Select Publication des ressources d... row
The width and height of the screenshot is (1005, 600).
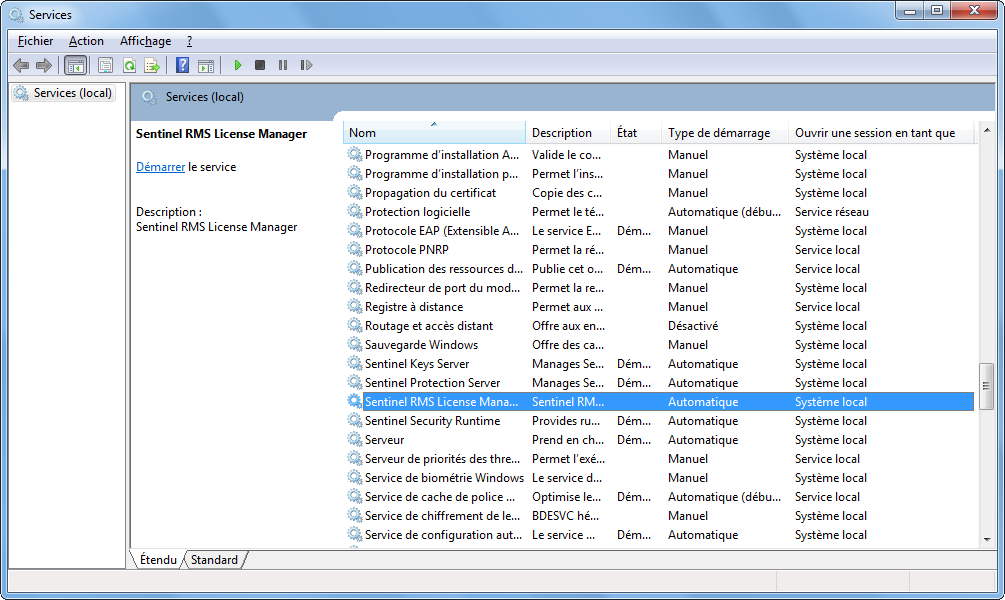(660, 269)
